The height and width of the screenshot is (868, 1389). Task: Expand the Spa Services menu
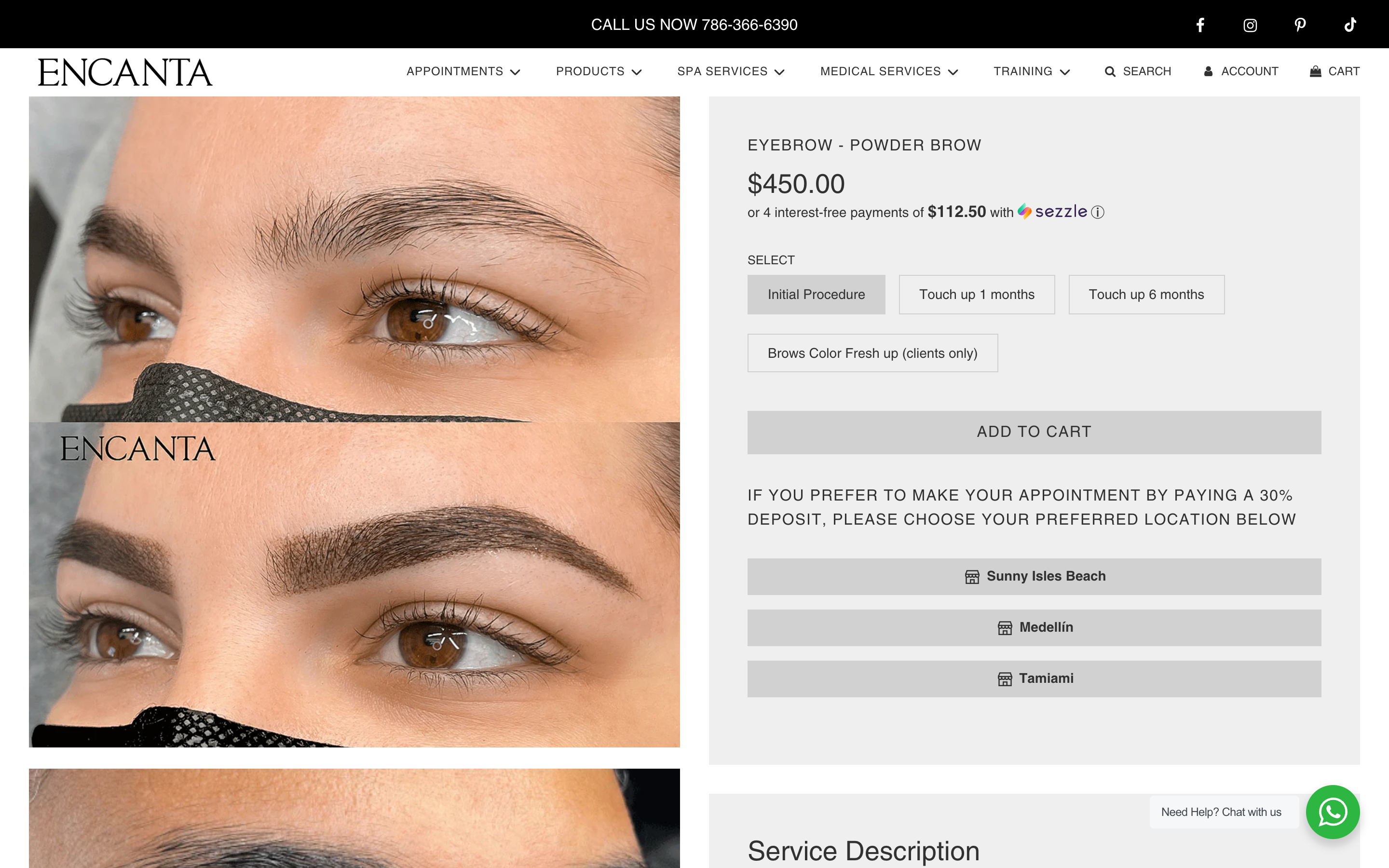click(731, 71)
